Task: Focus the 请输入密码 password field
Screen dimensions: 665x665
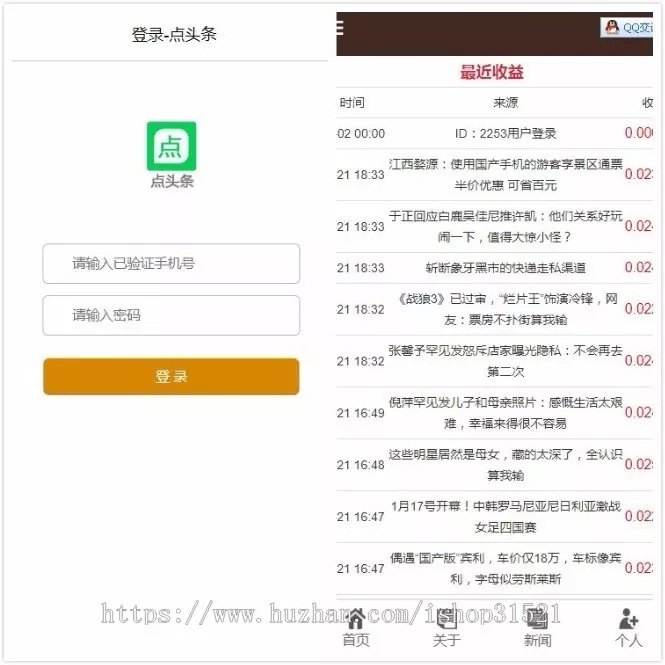Action: tap(171, 315)
